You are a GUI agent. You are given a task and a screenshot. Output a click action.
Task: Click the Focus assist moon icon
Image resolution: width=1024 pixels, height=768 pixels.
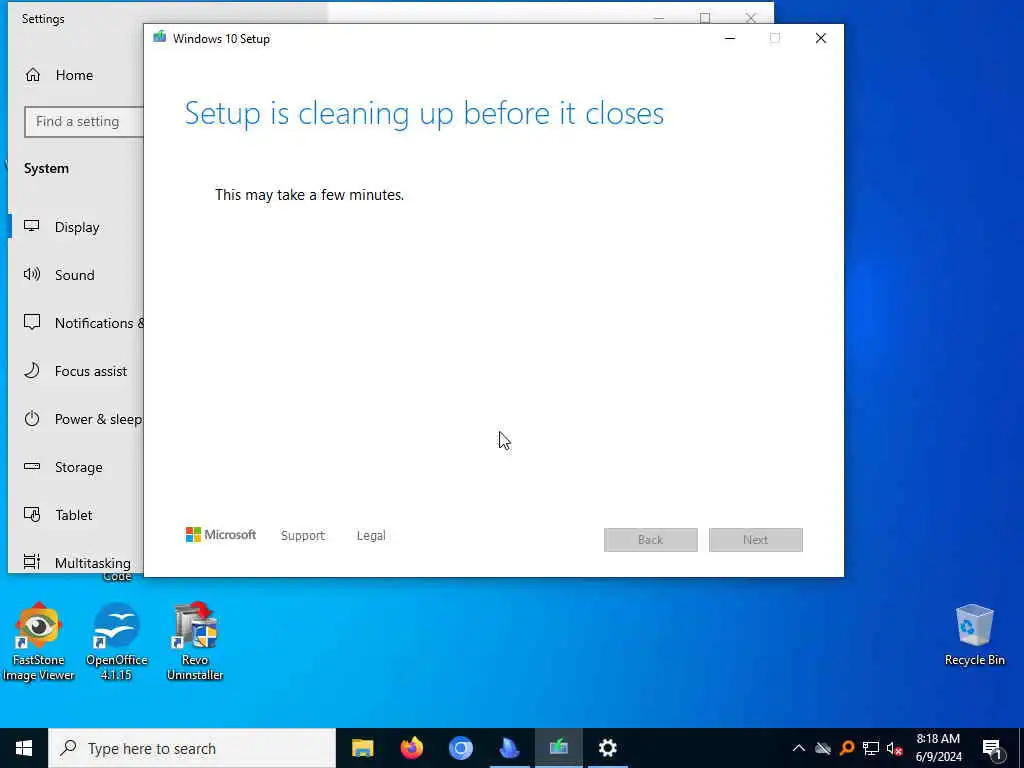(31, 370)
